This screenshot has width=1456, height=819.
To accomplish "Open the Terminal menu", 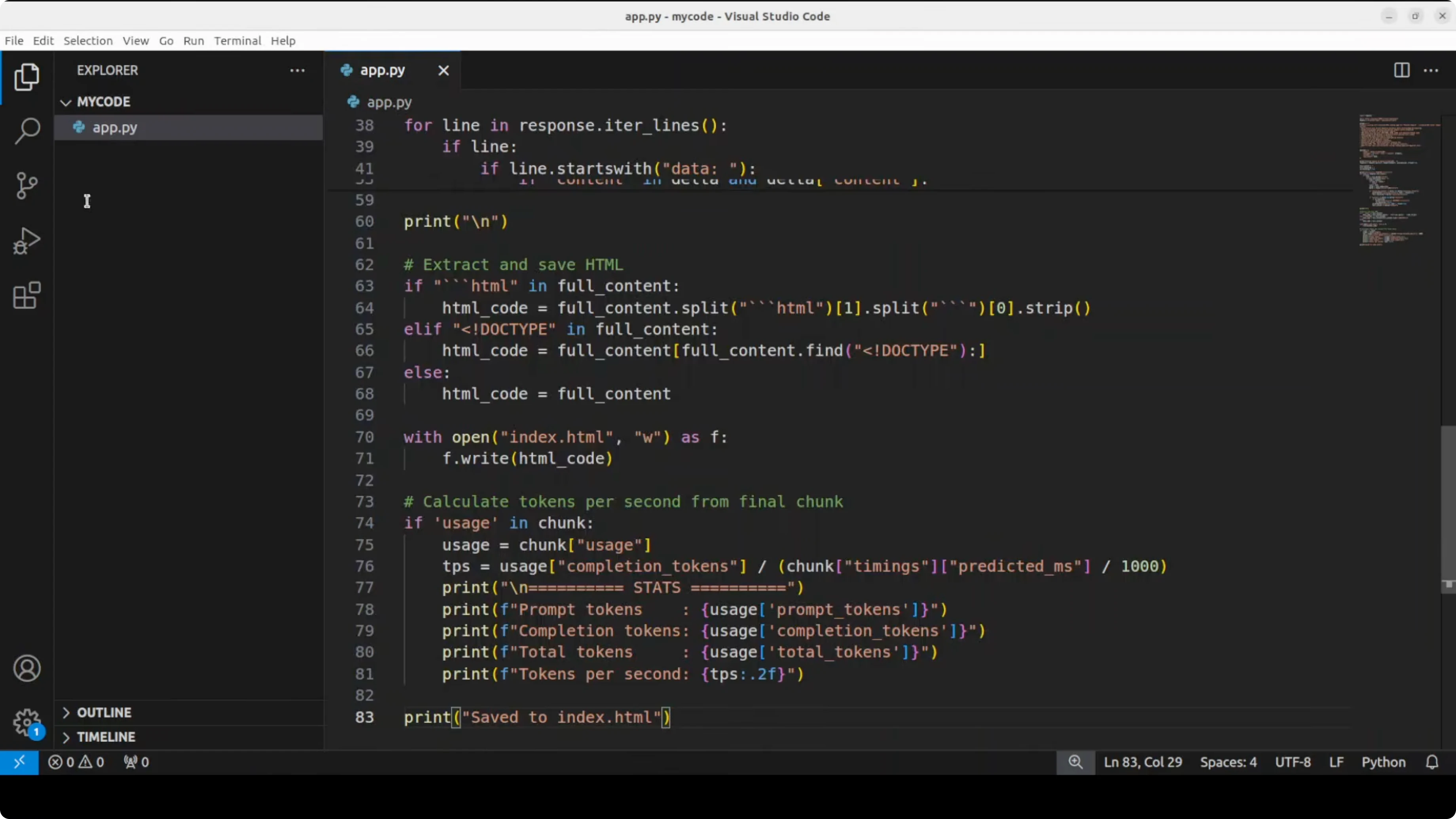I will click(237, 41).
